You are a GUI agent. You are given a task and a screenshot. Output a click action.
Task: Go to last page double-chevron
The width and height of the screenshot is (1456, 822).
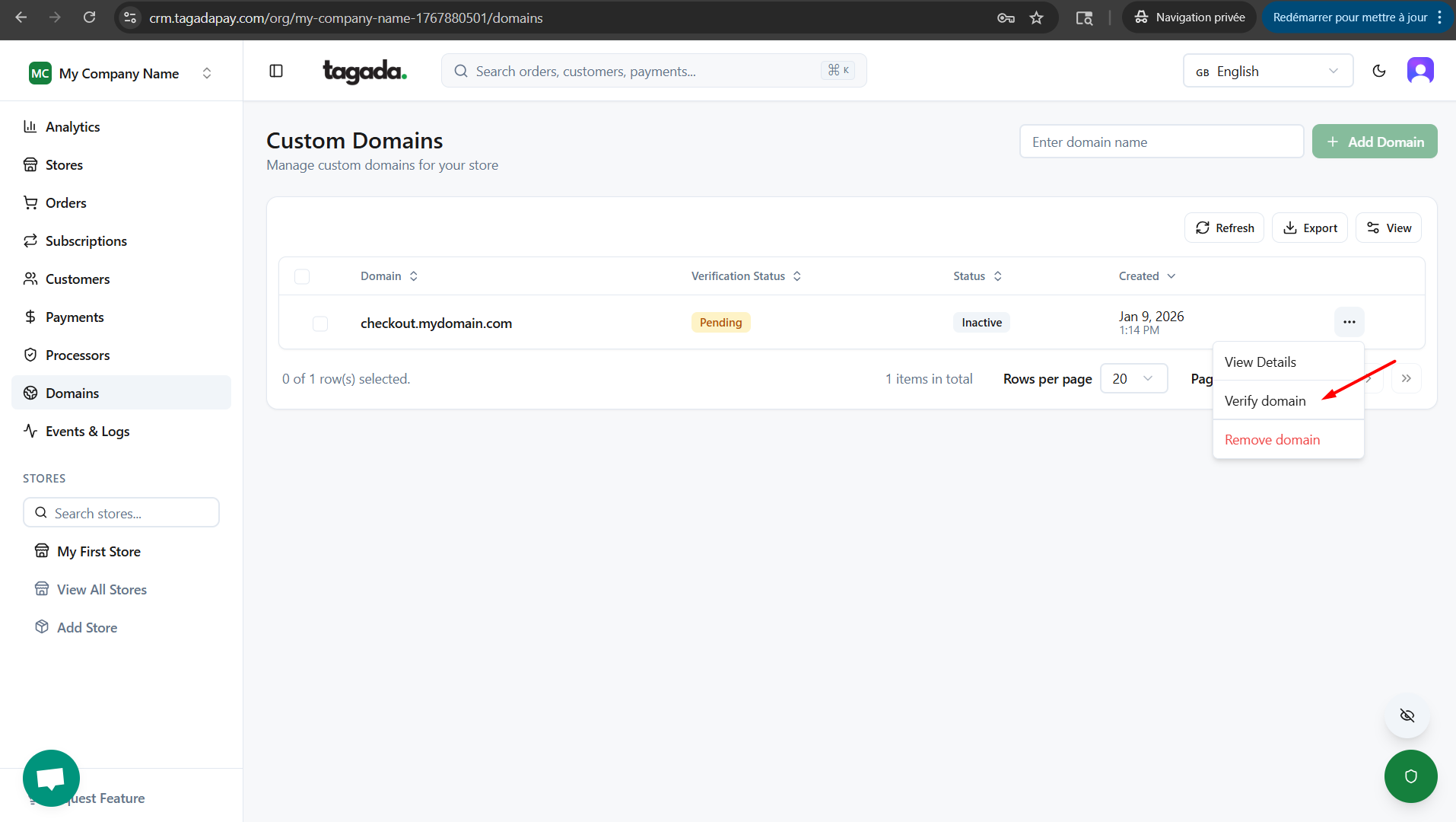(1407, 378)
